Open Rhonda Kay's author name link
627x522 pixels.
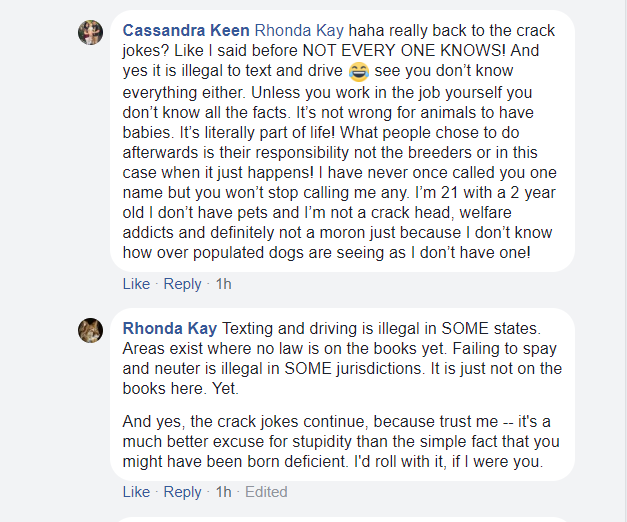(168, 329)
